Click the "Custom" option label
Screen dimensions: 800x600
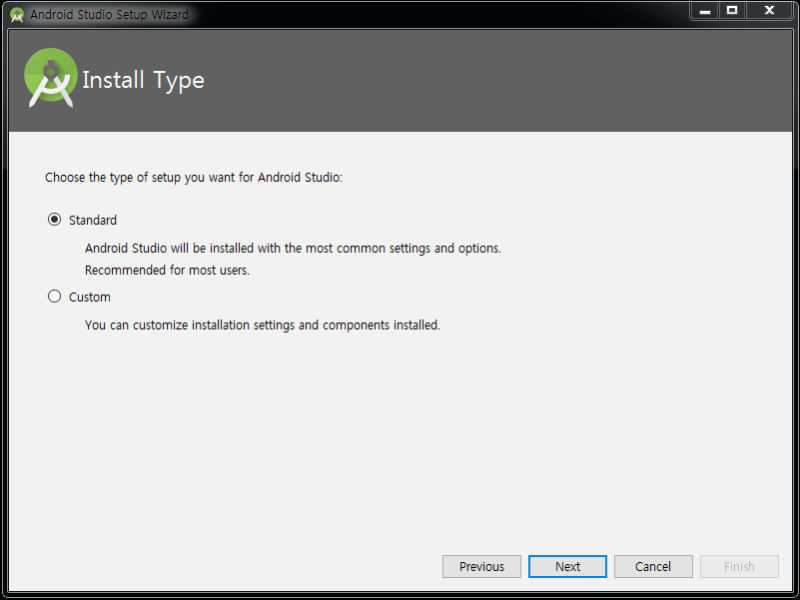click(x=90, y=297)
